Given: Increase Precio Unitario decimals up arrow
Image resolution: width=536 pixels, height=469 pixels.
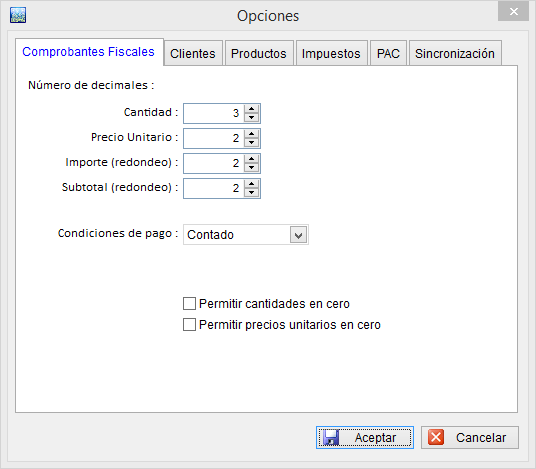Looking at the screenshot, I should (252, 134).
